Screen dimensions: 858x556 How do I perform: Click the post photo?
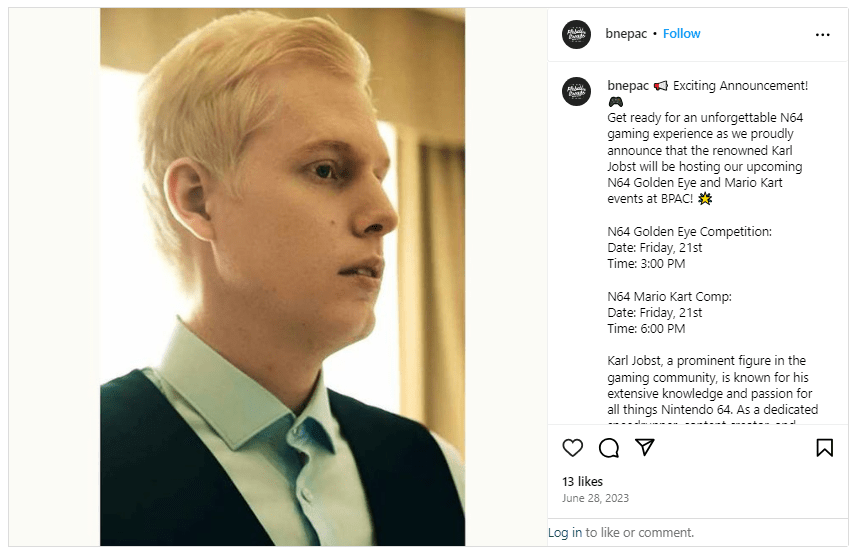coord(282,277)
